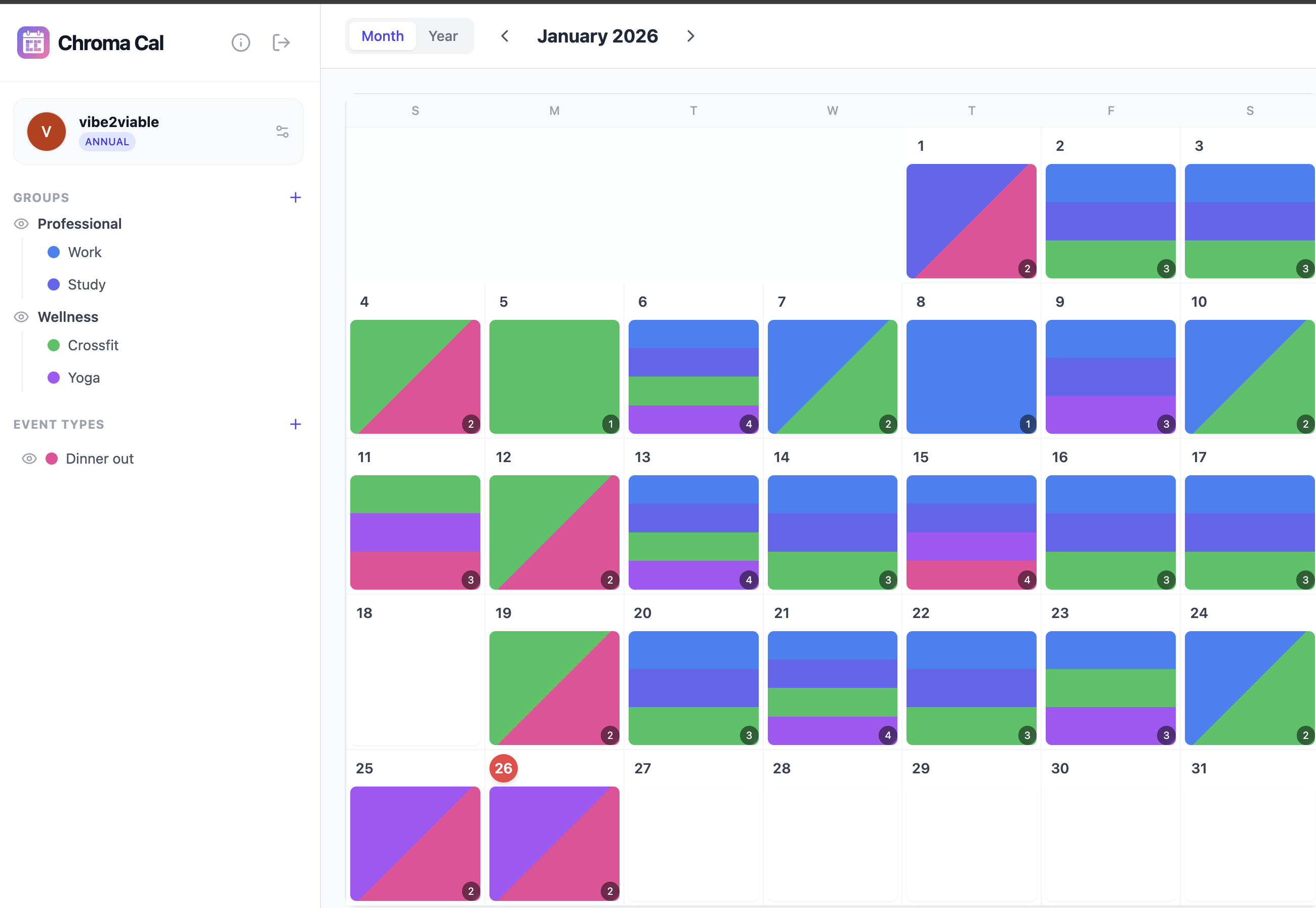Click the ANNUAL plan badge
This screenshot has height=908, width=1316.
tap(106, 141)
